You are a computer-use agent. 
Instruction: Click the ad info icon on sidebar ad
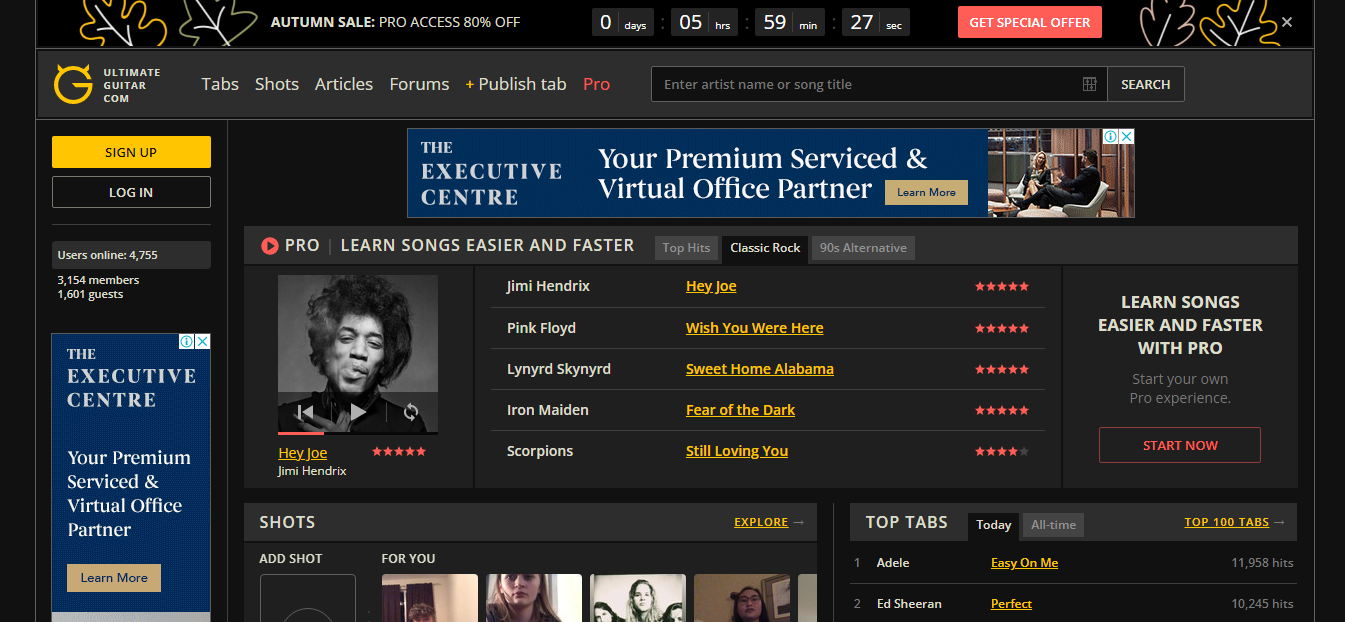point(186,341)
